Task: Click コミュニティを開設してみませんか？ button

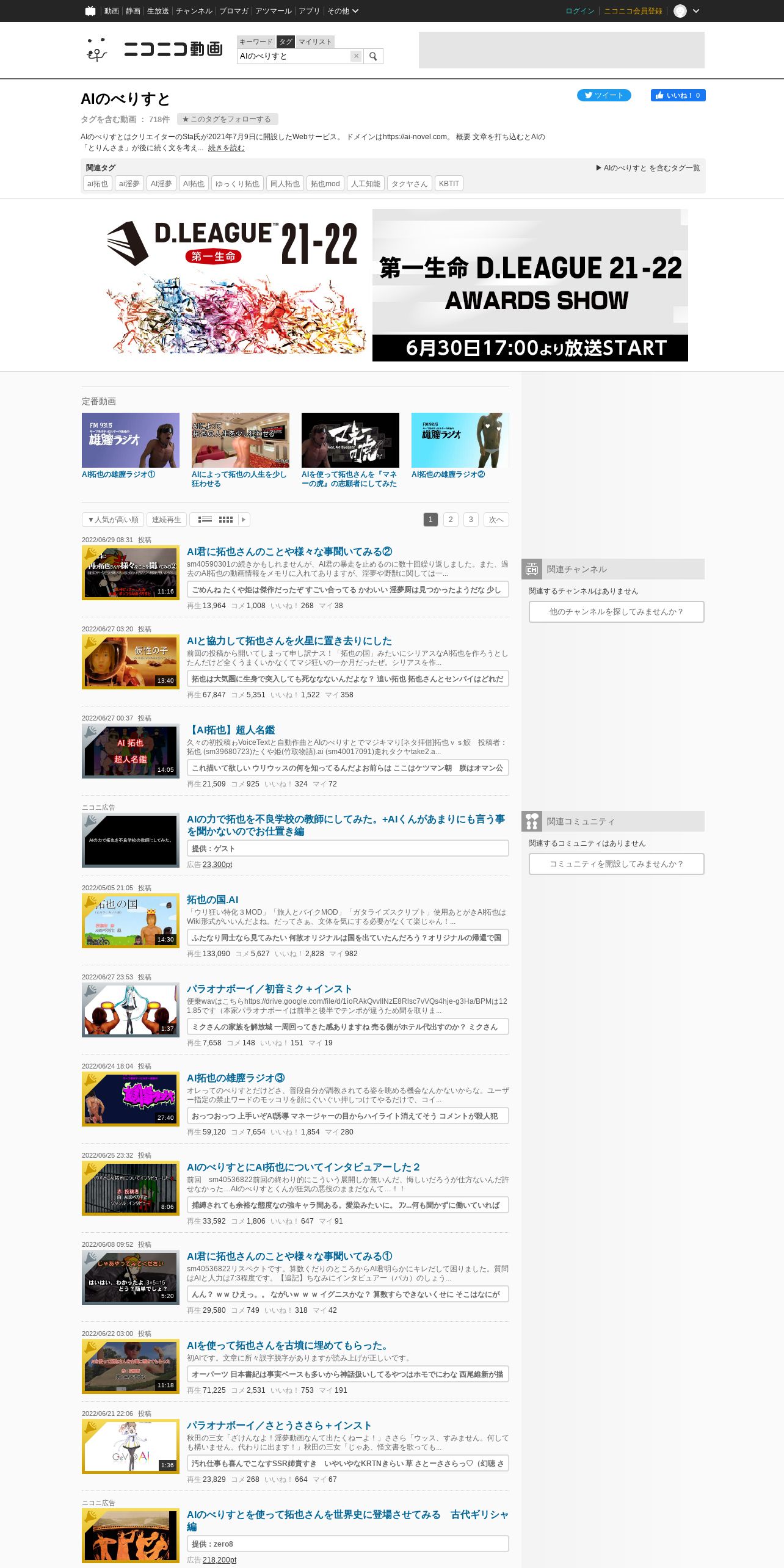Action: pyautogui.click(x=617, y=864)
